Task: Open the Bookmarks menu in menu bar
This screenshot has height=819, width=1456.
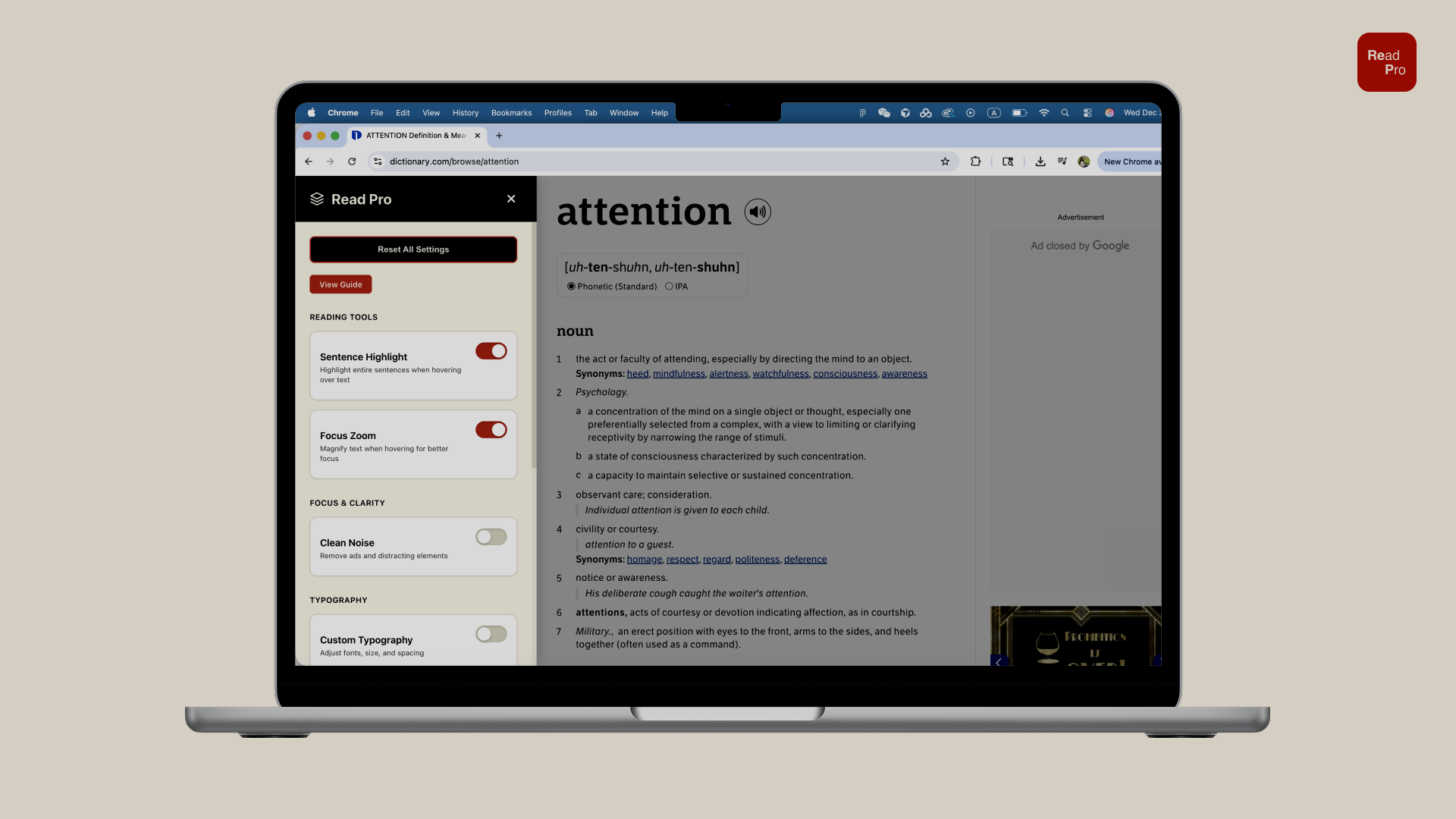Action: coord(511,113)
